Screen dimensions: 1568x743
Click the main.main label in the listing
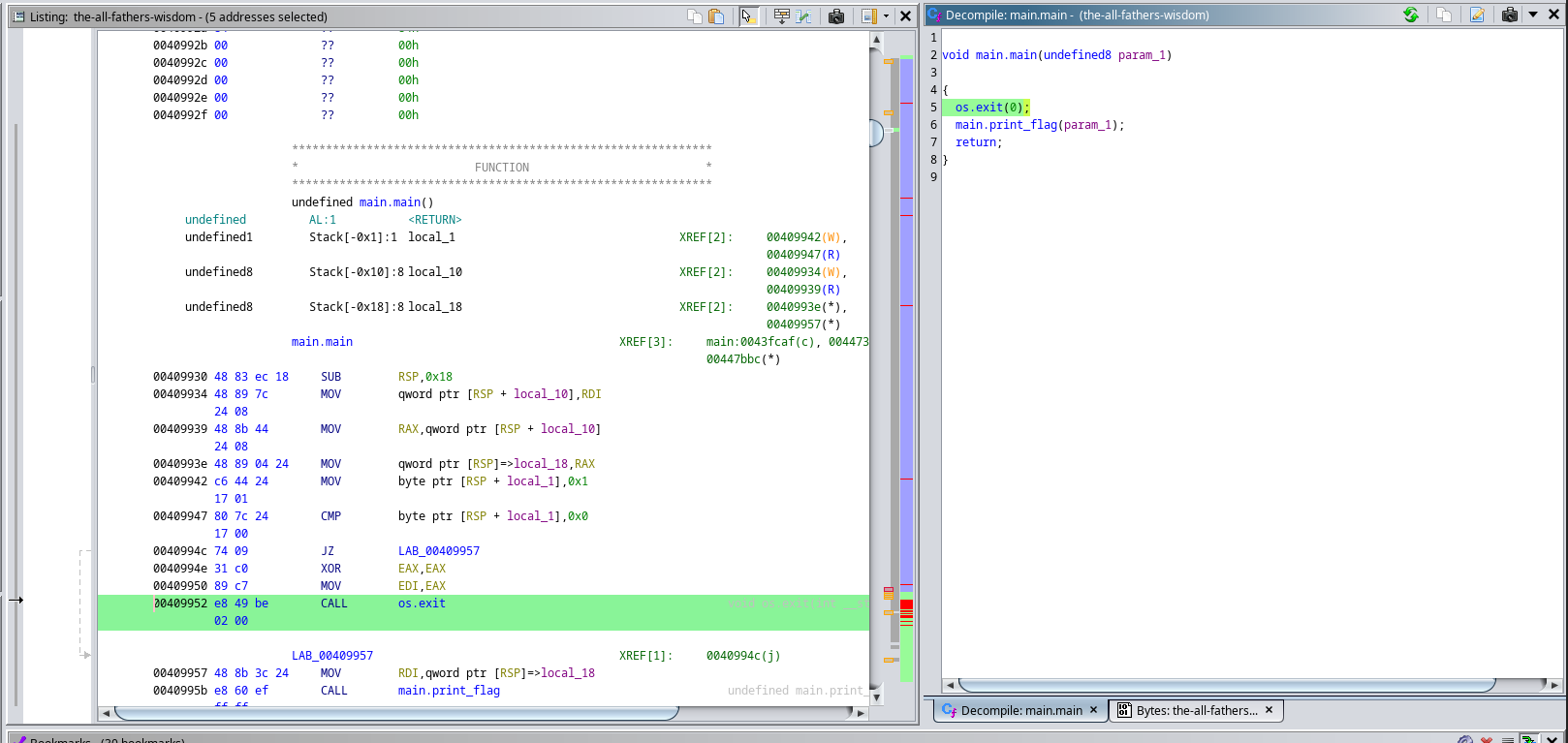[322, 342]
